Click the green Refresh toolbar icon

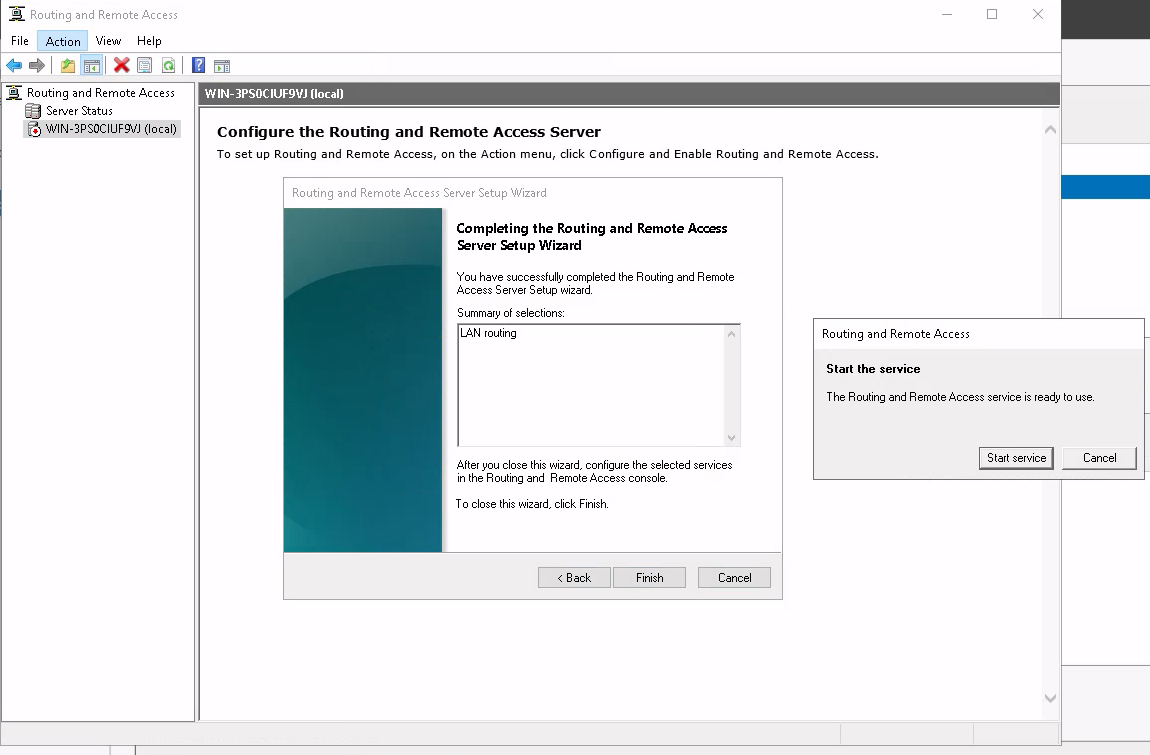click(x=169, y=66)
